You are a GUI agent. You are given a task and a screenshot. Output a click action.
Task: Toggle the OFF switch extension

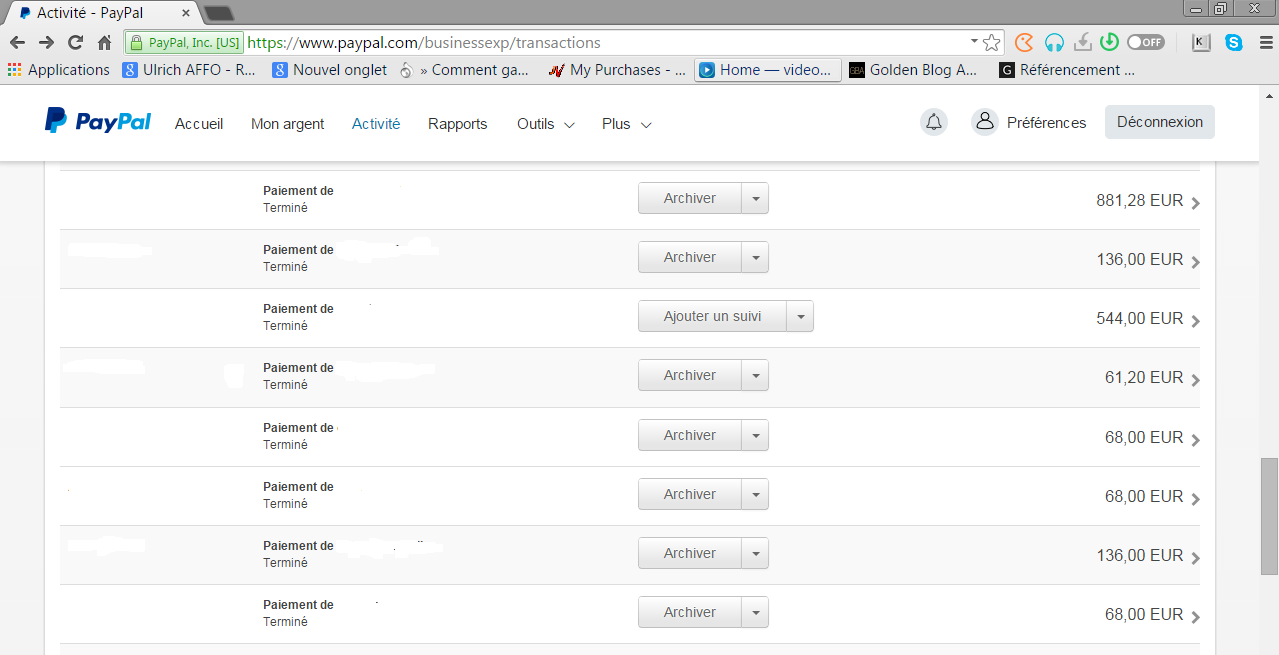pos(1145,43)
